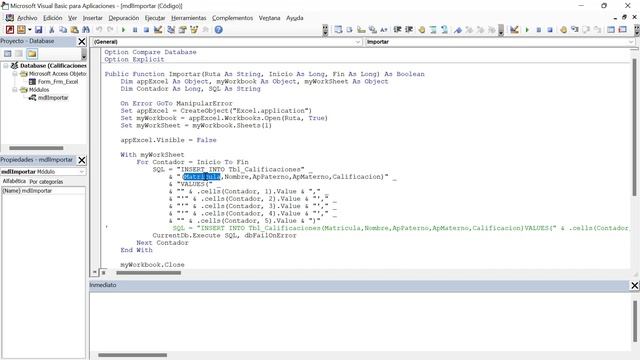Open the Depuración menu

pyautogui.click(x=124, y=18)
